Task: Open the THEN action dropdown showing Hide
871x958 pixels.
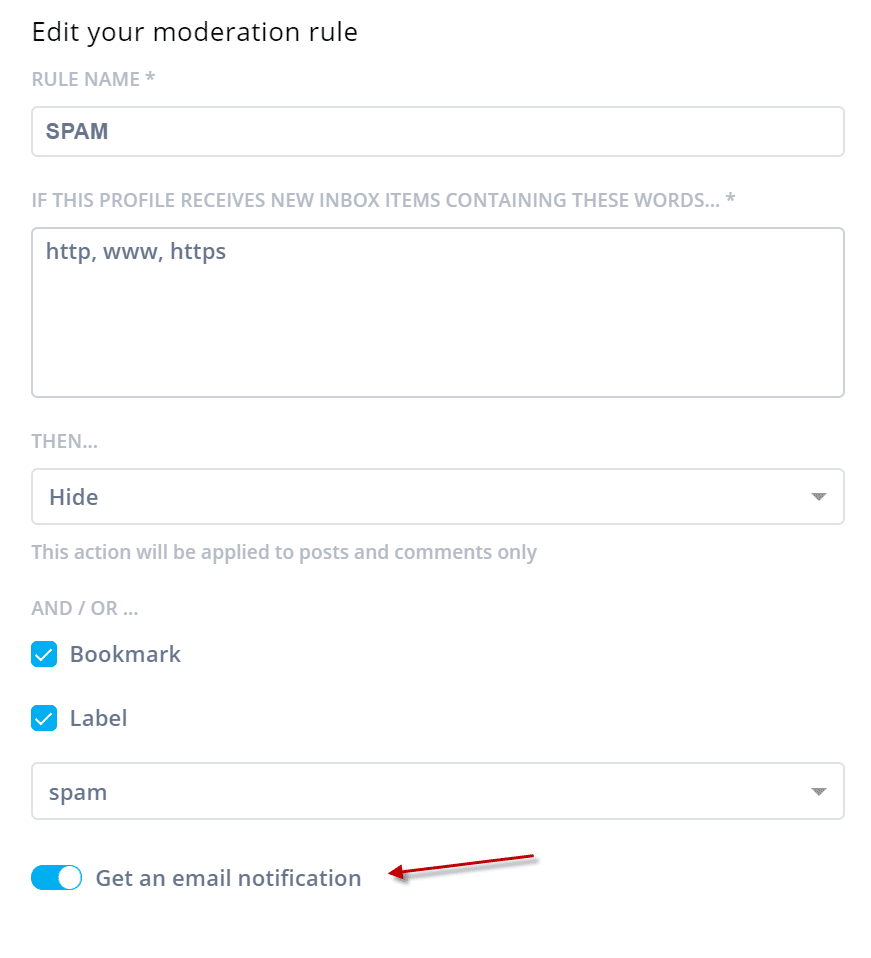Action: pos(438,497)
